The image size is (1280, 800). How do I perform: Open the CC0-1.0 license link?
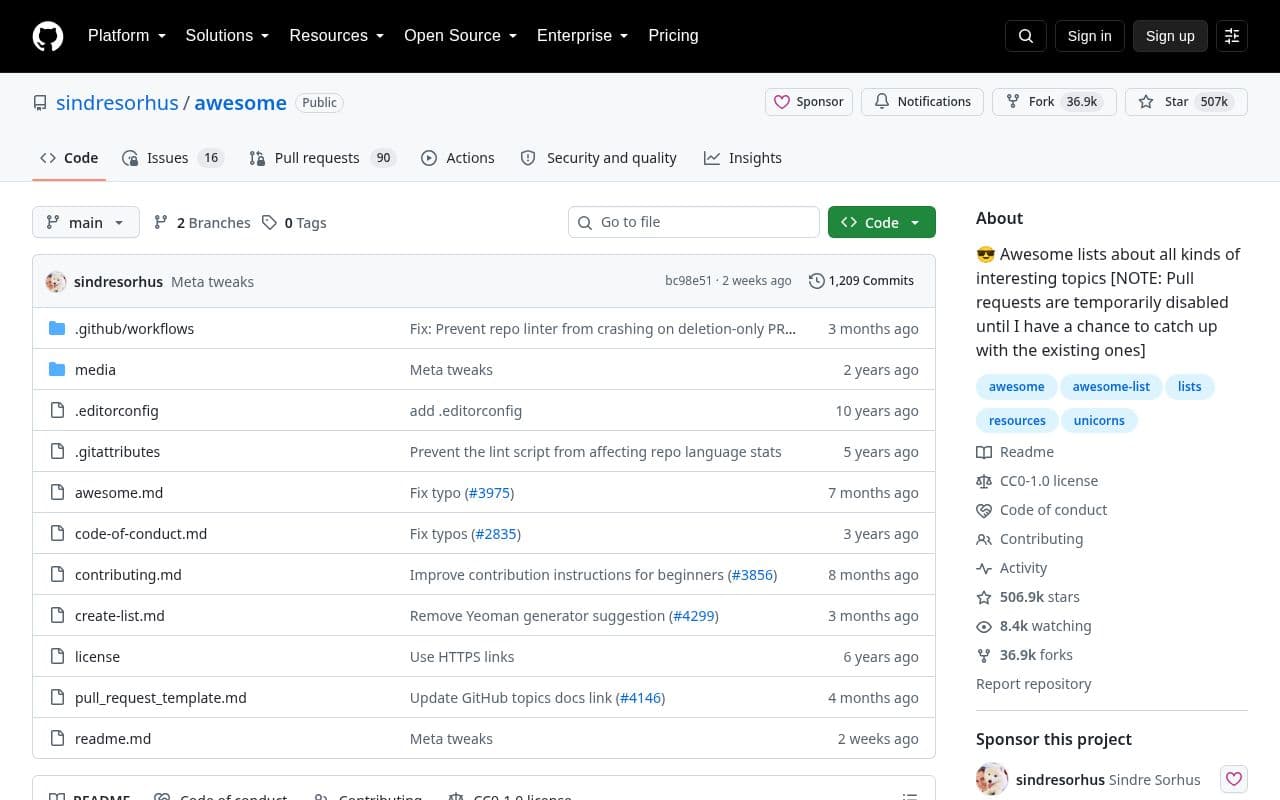(x=1037, y=481)
